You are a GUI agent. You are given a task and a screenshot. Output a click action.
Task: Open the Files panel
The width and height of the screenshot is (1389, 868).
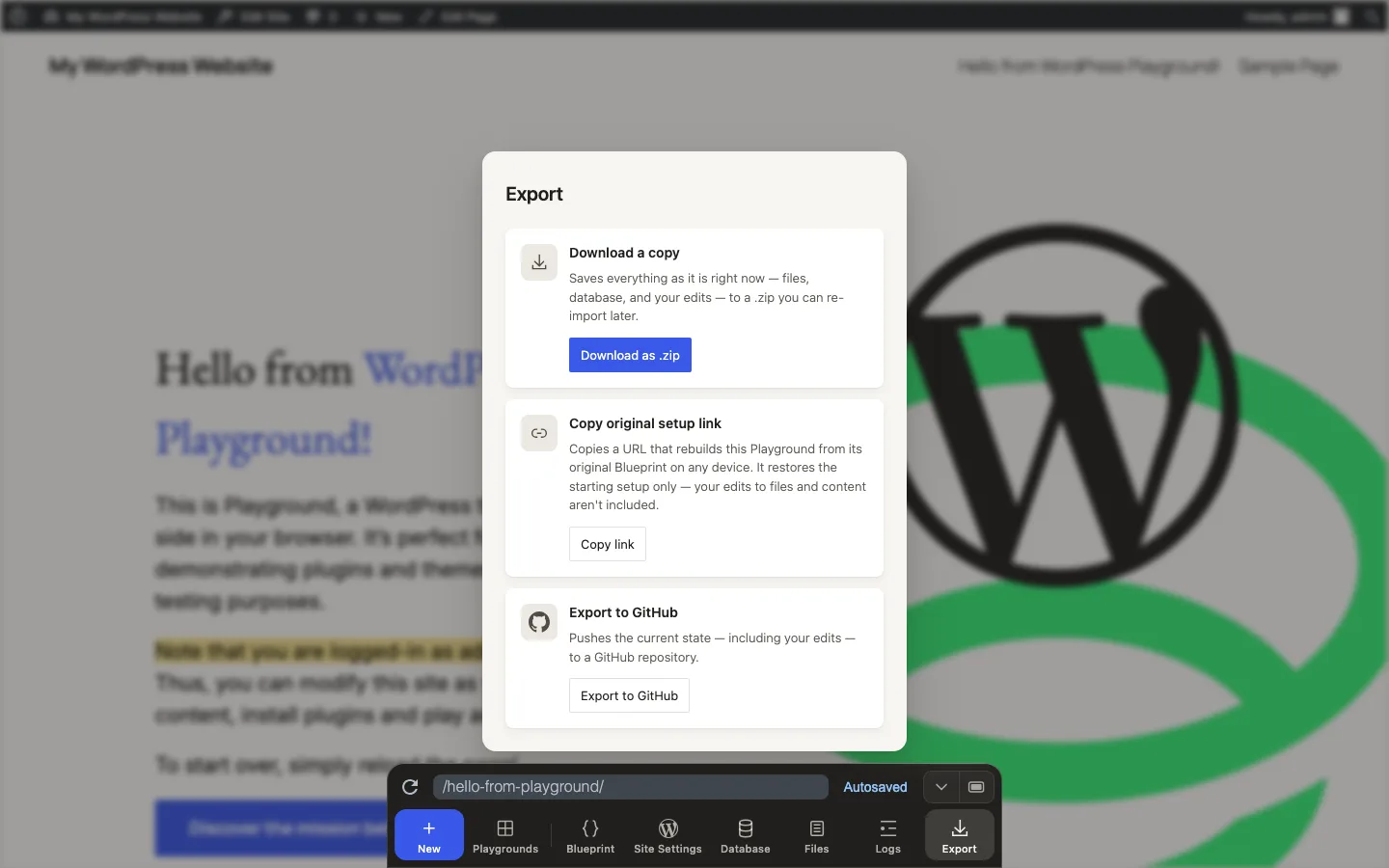pyautogui.click(x=817, y=835)
